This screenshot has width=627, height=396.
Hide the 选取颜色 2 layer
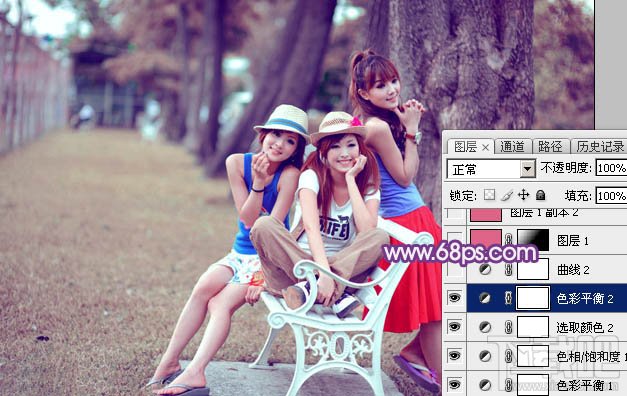454,327
